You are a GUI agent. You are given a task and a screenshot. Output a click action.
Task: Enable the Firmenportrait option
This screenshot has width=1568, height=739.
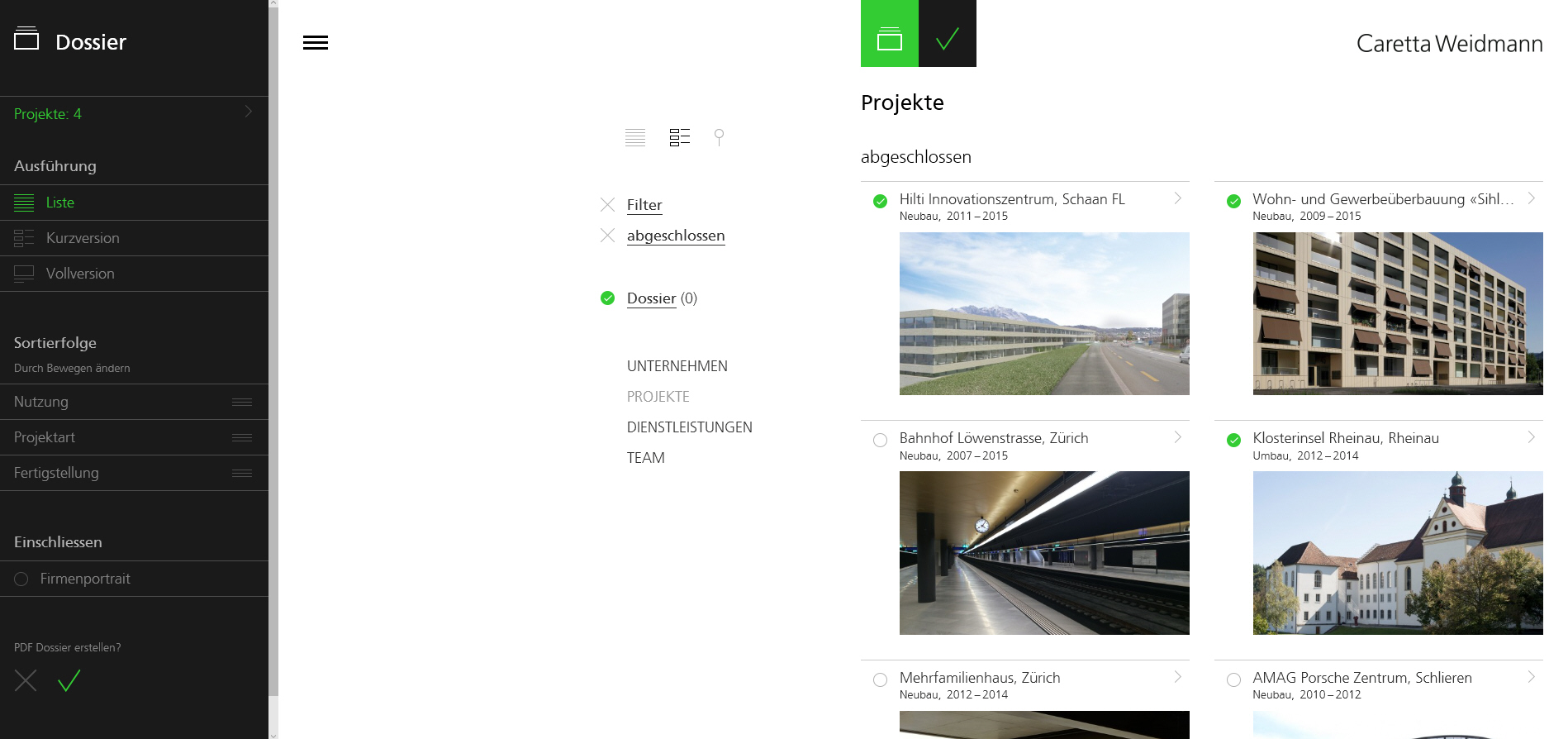coord(21,579)
